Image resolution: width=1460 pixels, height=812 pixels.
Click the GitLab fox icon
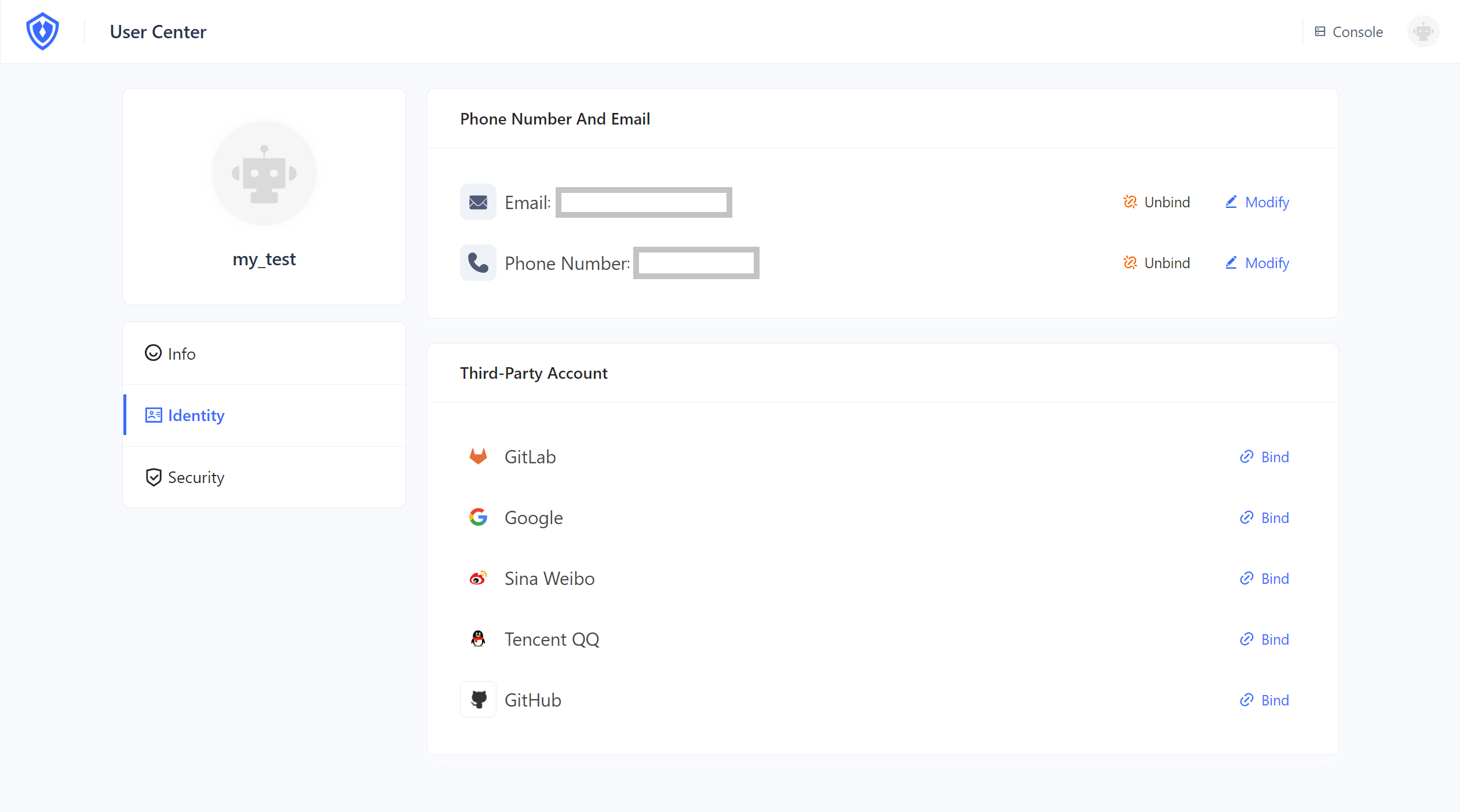478,457
